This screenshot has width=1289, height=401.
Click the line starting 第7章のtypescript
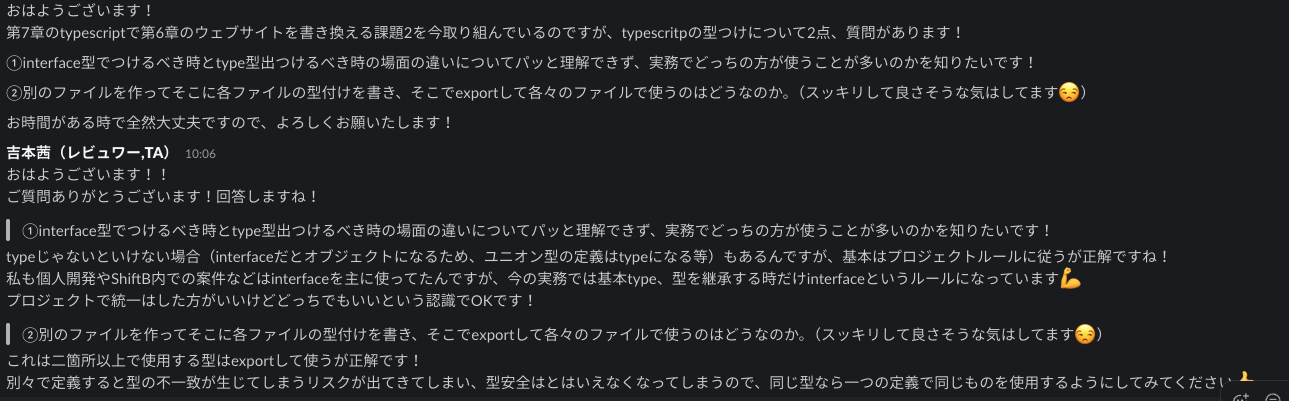[490, 33]
